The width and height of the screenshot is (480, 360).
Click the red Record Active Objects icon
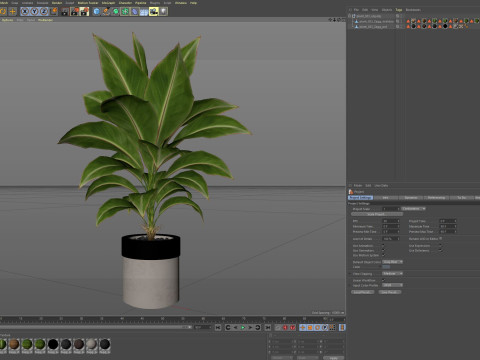coord(285,328)
